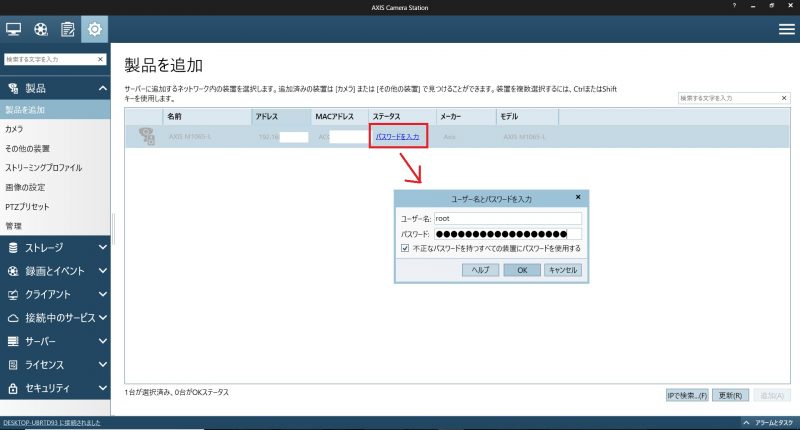800x430 pixels.
Task: Select ストリーミングプロファイル in the sidebar
Action: (x=55, y=168)
